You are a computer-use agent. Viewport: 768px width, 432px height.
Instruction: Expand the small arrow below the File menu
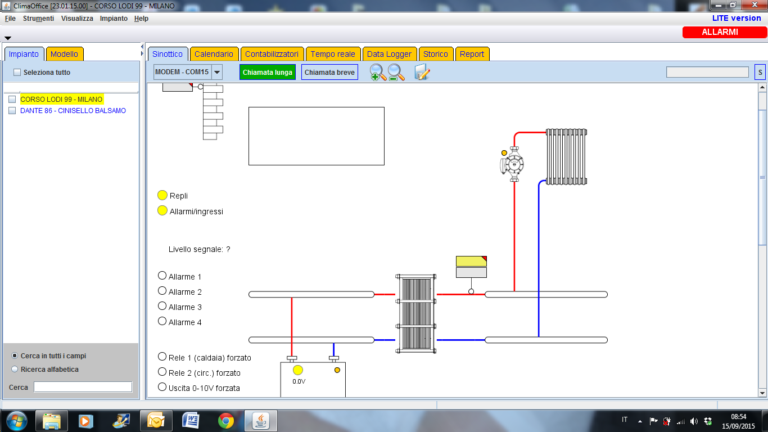(x=8, y=38)
